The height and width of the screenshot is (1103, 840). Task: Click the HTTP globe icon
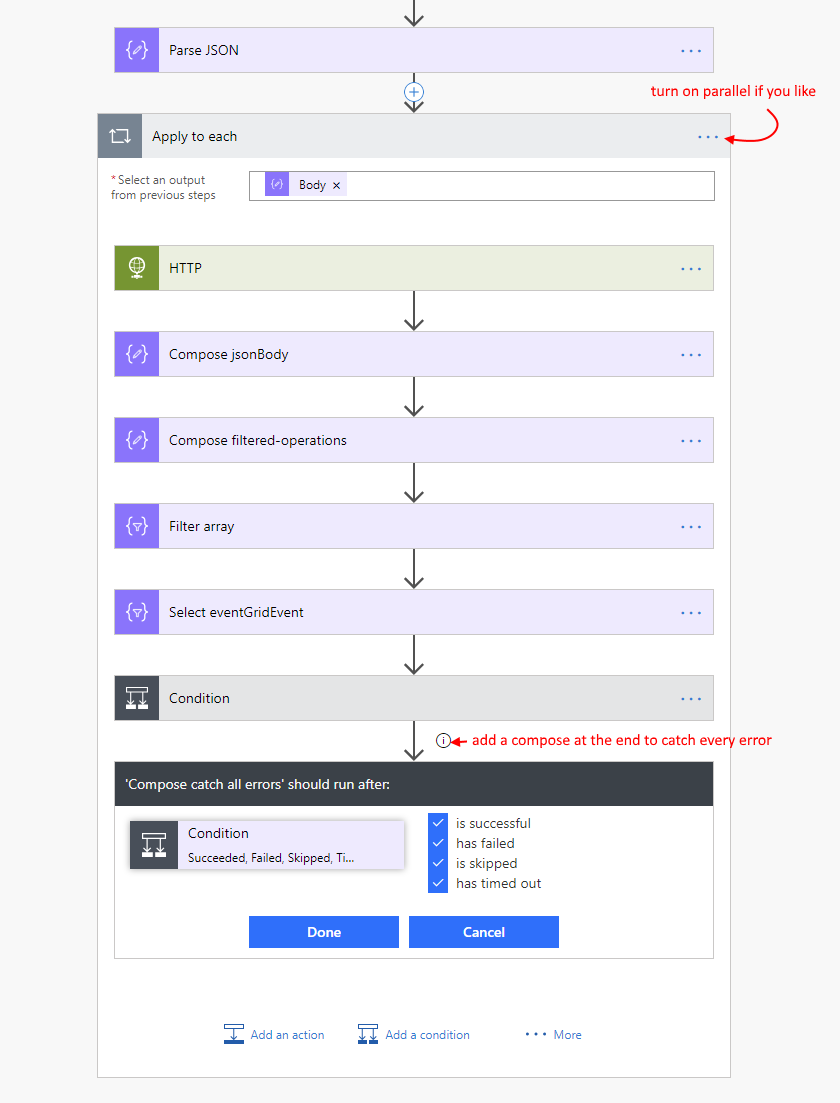coord(137,268)
